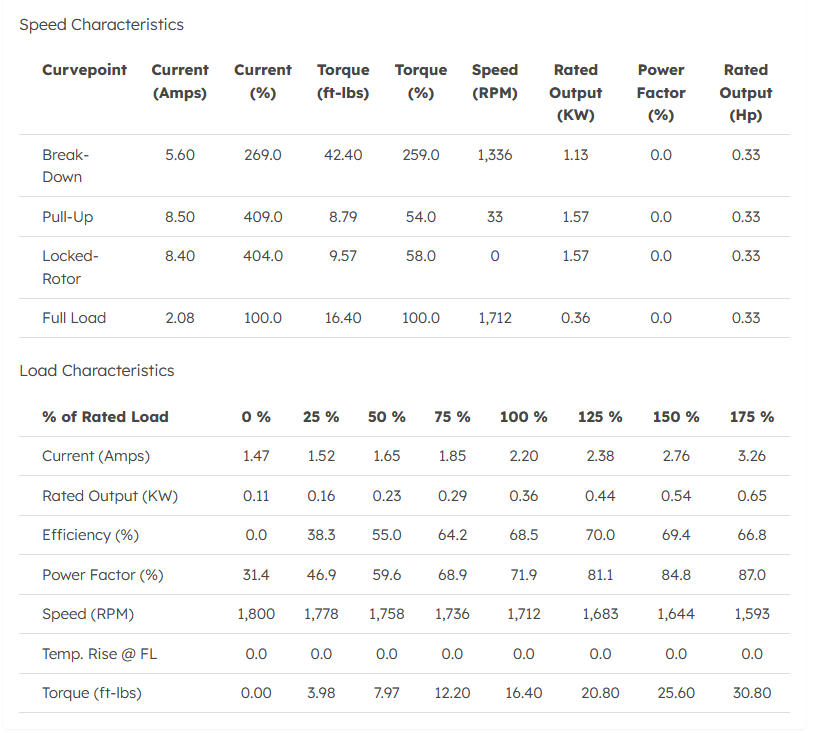Click the Pull-Up row label

68,217
